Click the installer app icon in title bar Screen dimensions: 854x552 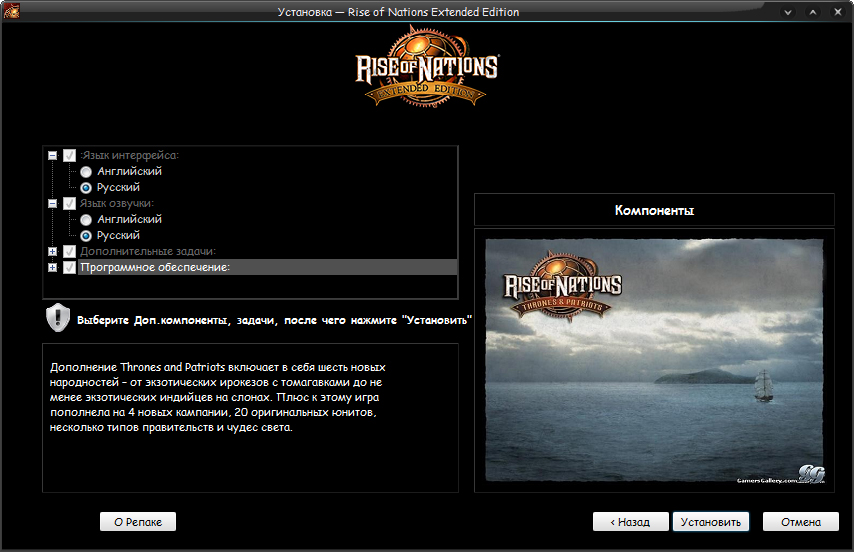tap(13, 12)
